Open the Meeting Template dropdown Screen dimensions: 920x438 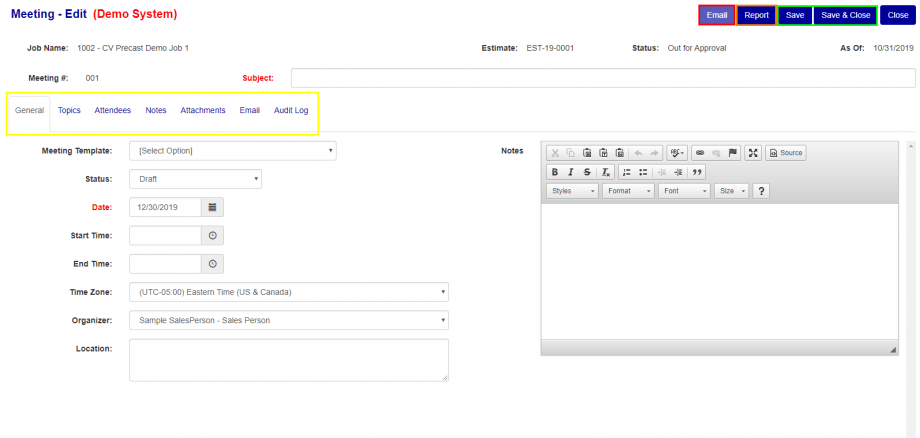click(x=233, y=151)
